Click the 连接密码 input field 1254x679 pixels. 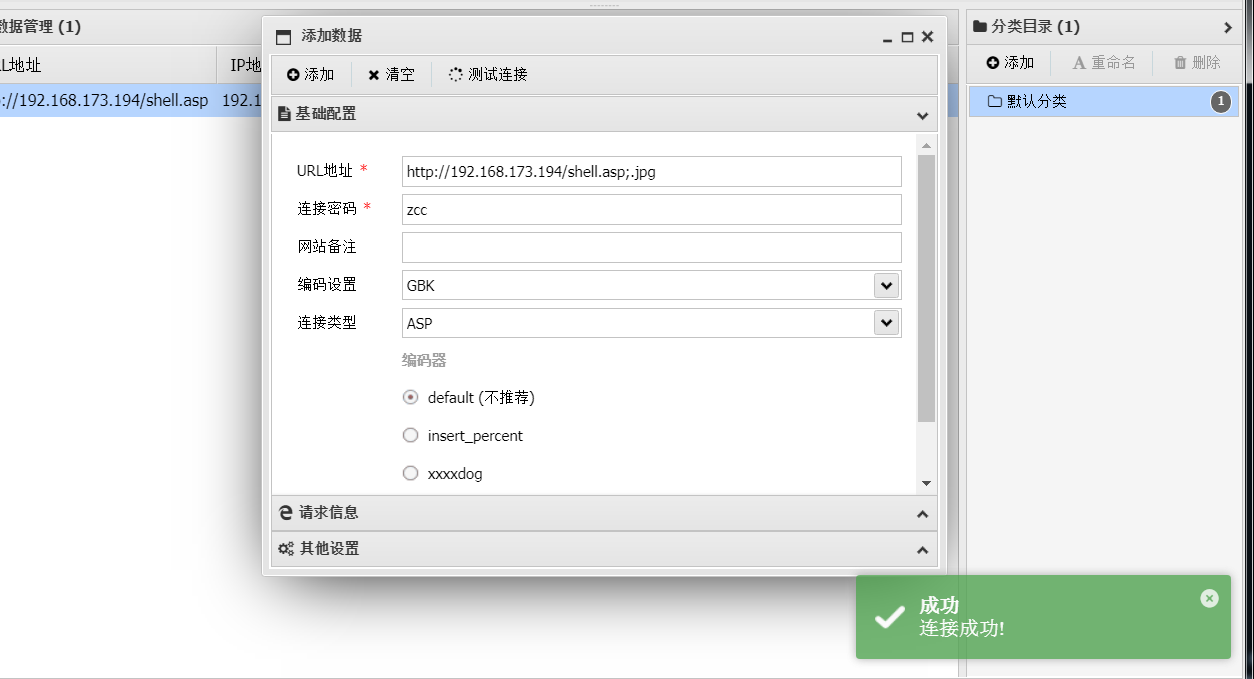click(x=651, y=209)
